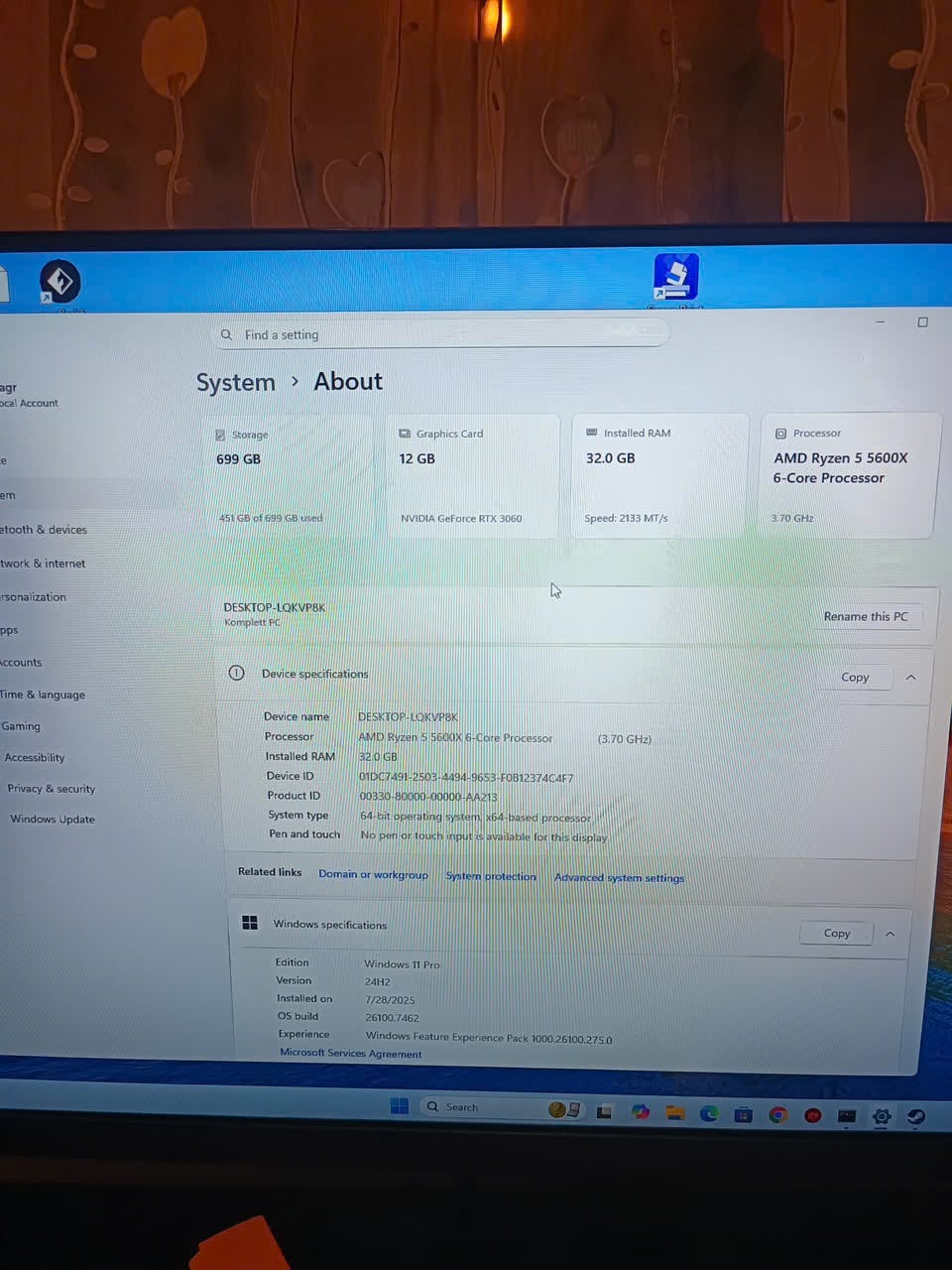
Task: Click the Storage card icon
Action: 220,435
